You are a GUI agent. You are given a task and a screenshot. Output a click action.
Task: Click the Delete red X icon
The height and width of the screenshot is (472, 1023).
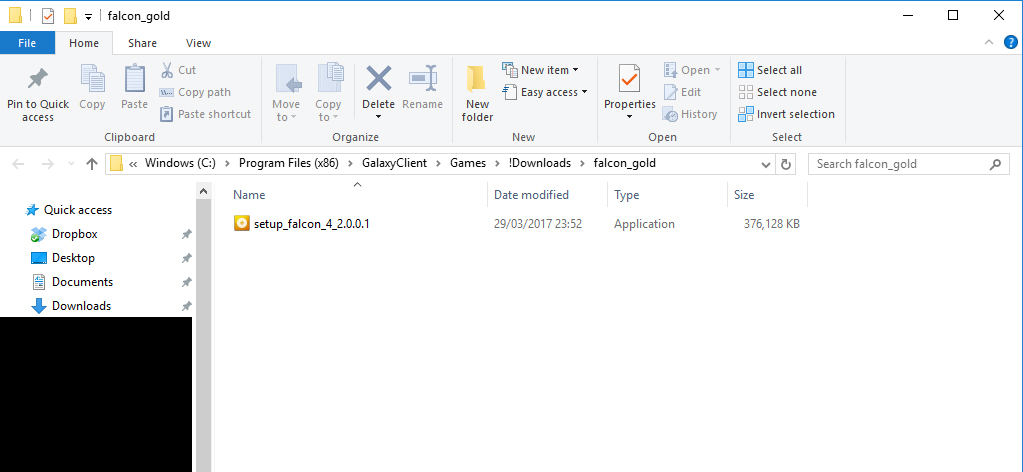click(x=378, y=79)
